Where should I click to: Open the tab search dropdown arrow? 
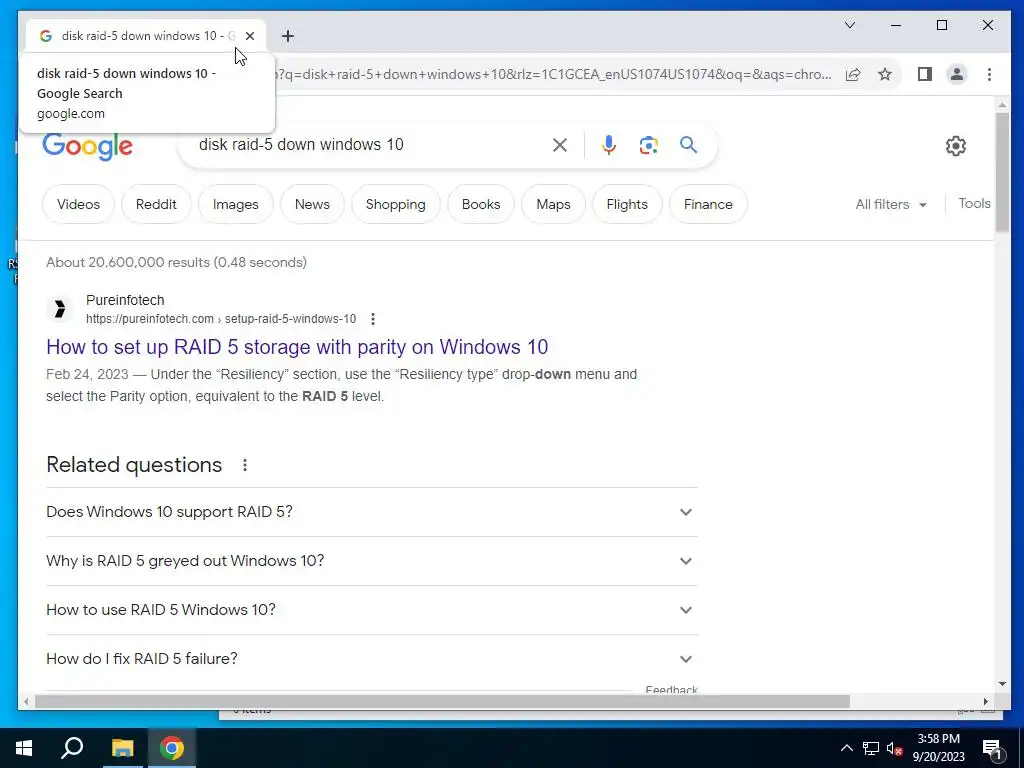click(850, 25)
